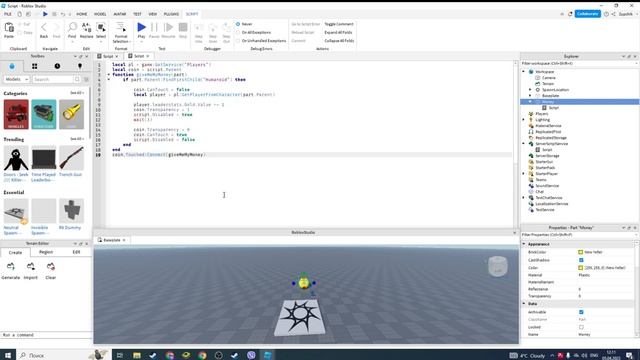Select StarterGui in Explorer
The height and width of the screenshot is (360, 640).
point(544,162)
